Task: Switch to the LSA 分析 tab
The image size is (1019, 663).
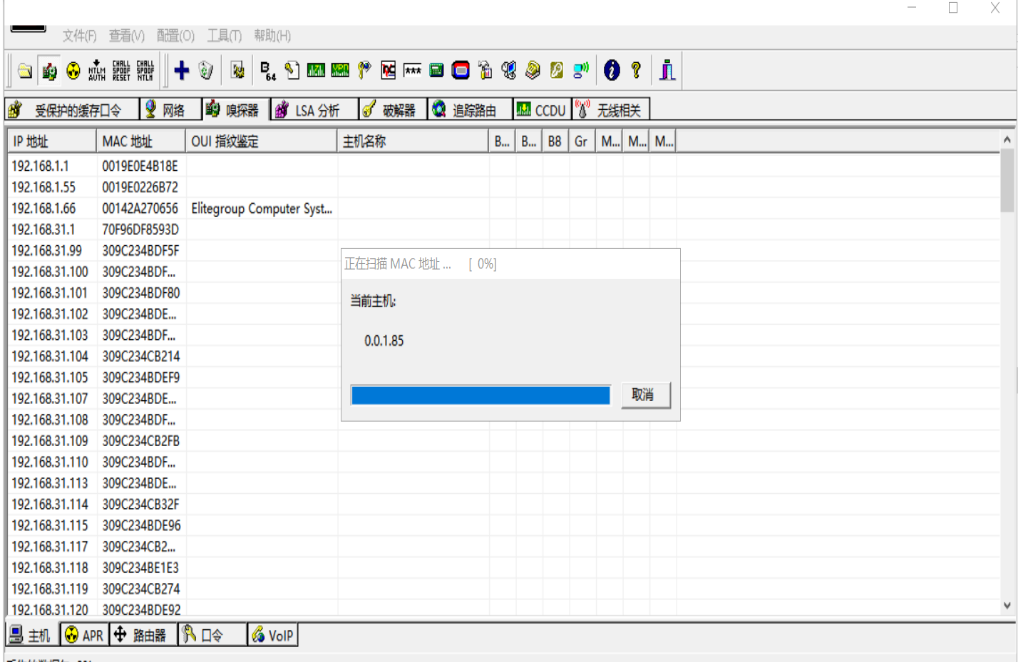Action: (x=314, y=110)
